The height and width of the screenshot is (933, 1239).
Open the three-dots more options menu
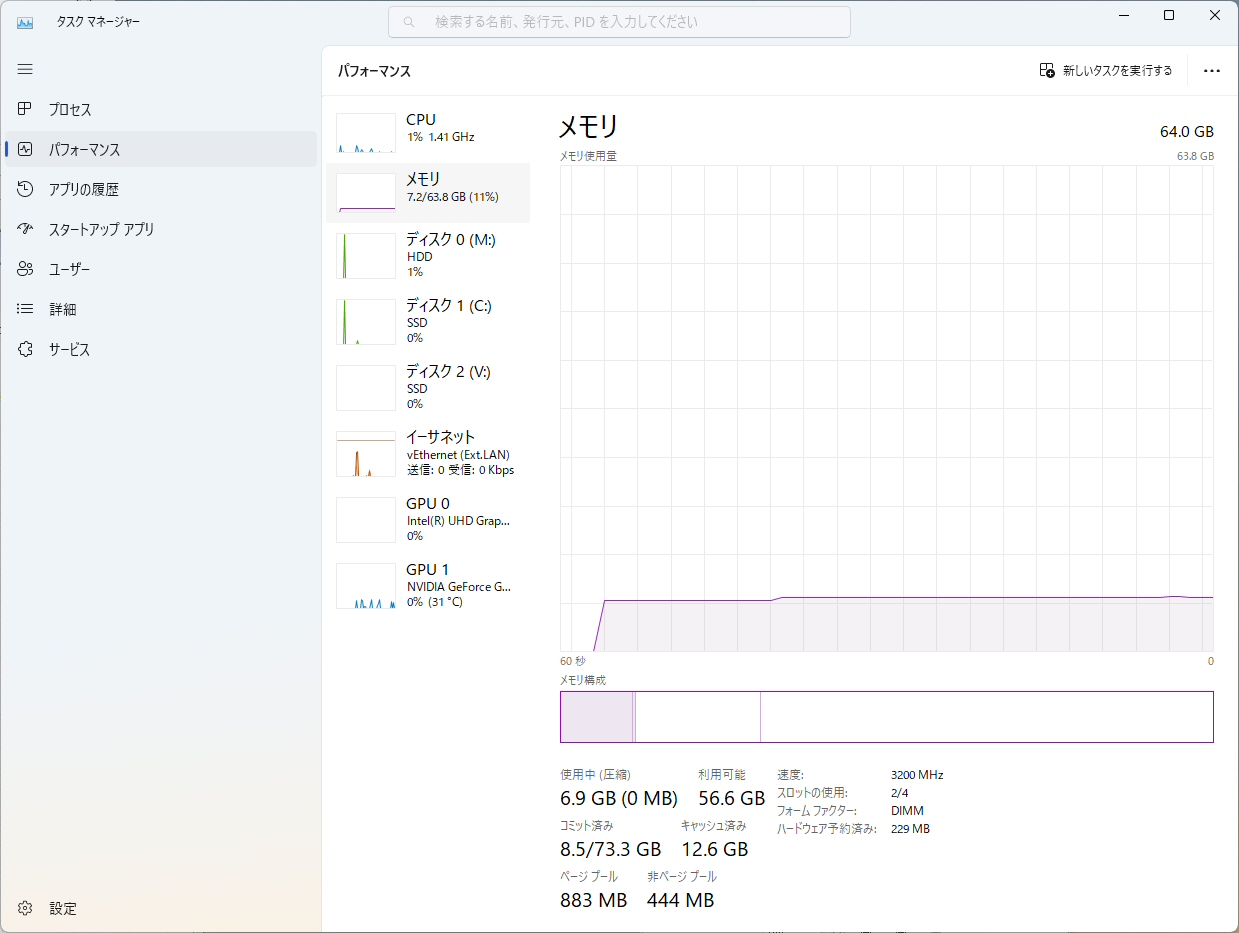pyautogui.click(x=1212, y=71)
